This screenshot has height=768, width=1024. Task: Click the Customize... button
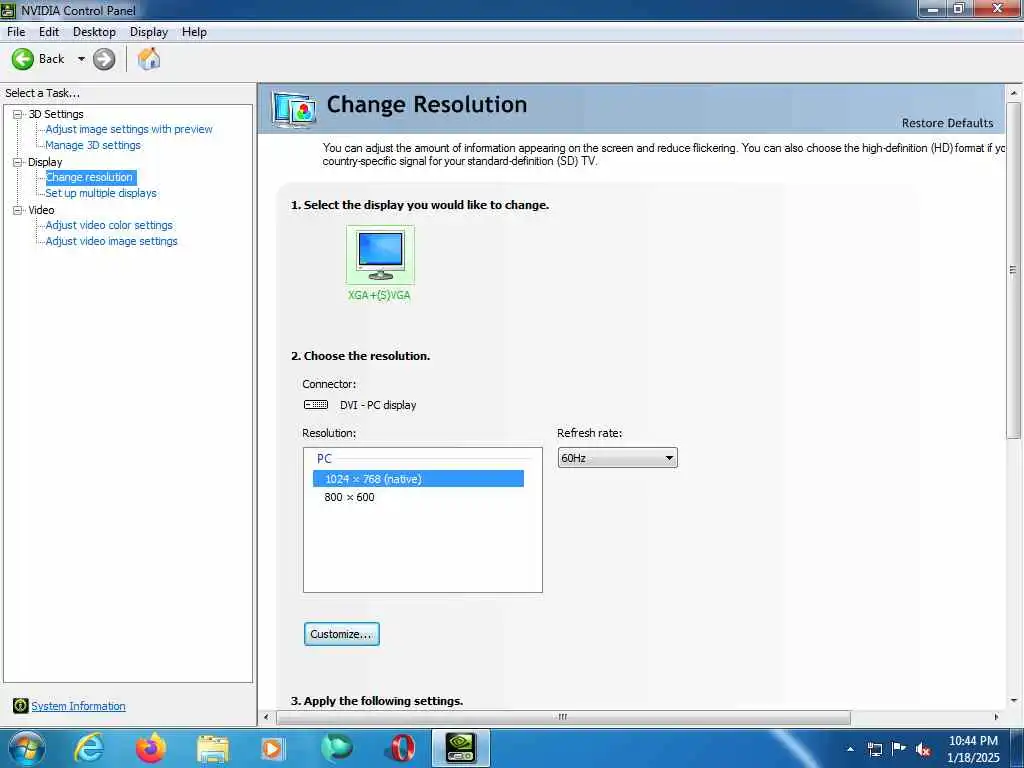tap(342, 634)
